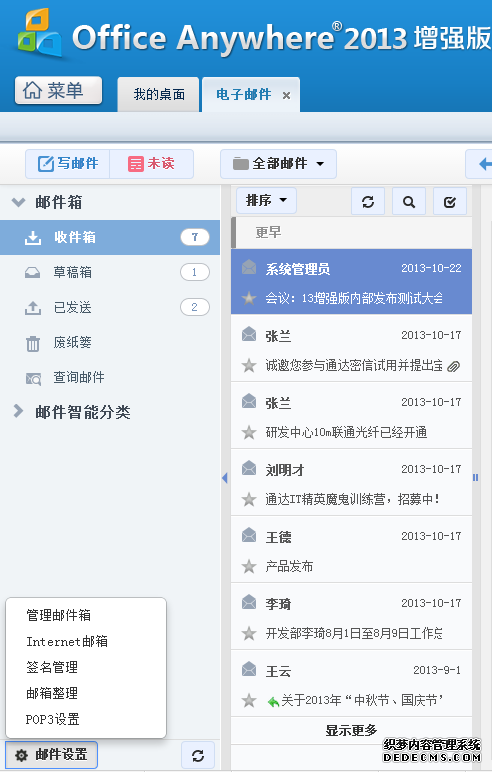The image size is (492, 772).
Task: Collapse sidebar with left splitter arrow
Action: pyautogui.click(x=225, y=478)
